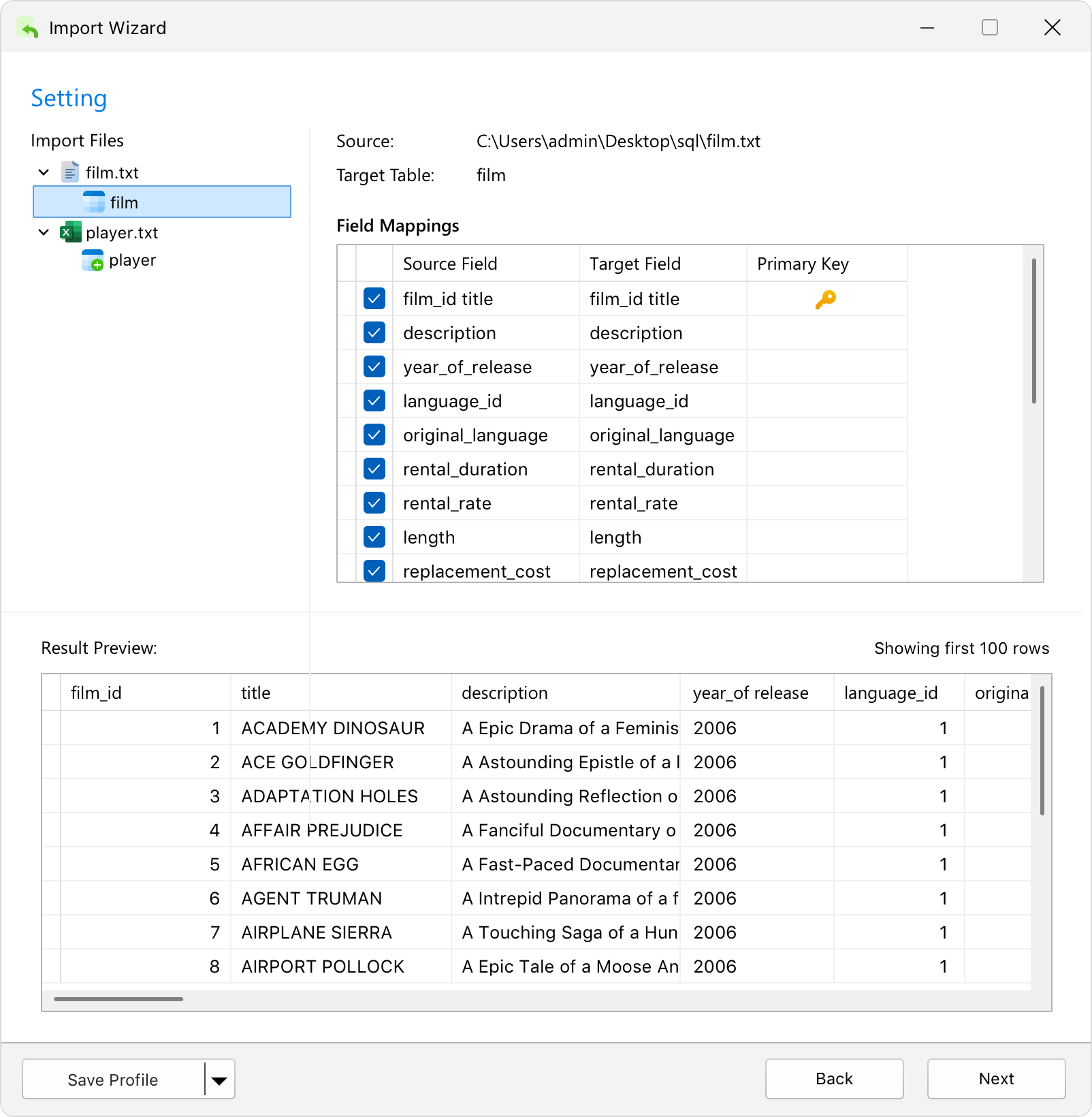Uncheck the rental_duration field checkbox
Image resolution: width=1092 pixels, height=1117 pixels.
click(374, 469)
